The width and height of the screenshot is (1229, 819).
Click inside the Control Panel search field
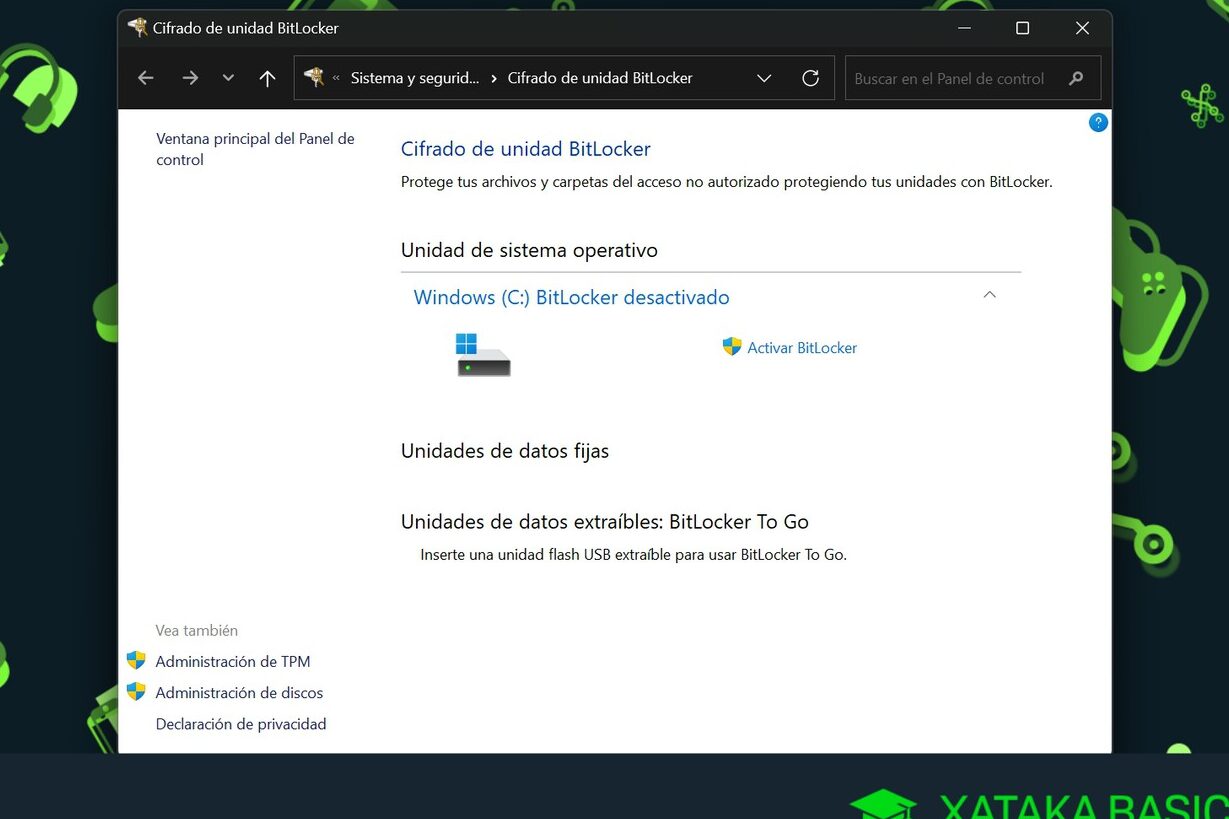(x=950, y=78)
